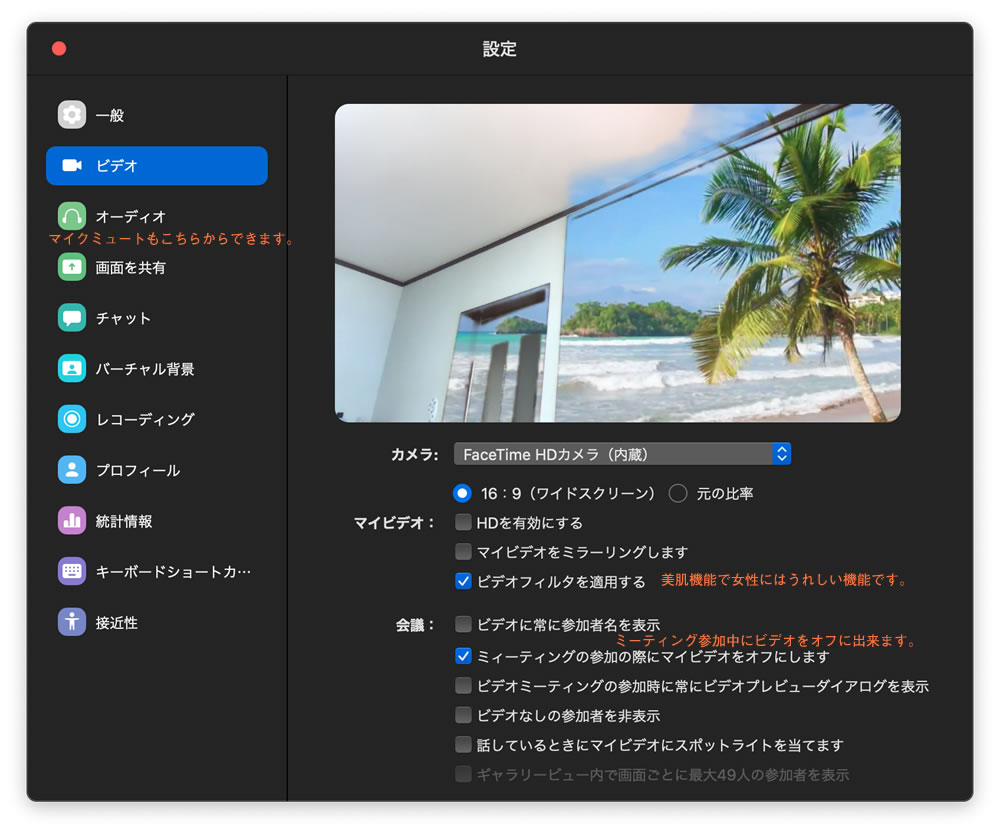Image resolution: width=1000 pixels, height=833 pixels.
Task: Click the beach camera preview image
Action: 617,263
